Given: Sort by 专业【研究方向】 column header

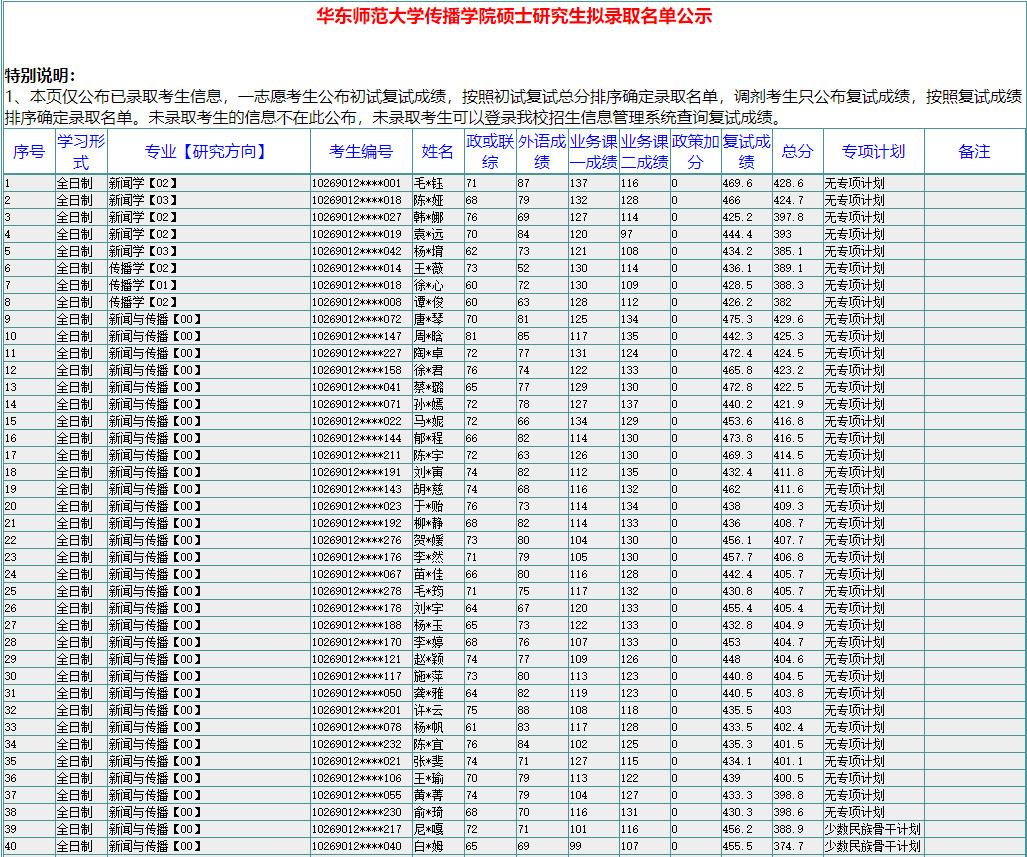Looking at the screenshot, I should tap(207, 152).
